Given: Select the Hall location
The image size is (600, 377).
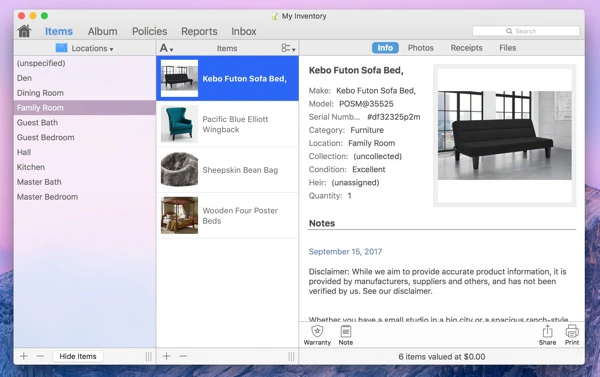Looking at the screenshot, I should (x=85, y=152).
